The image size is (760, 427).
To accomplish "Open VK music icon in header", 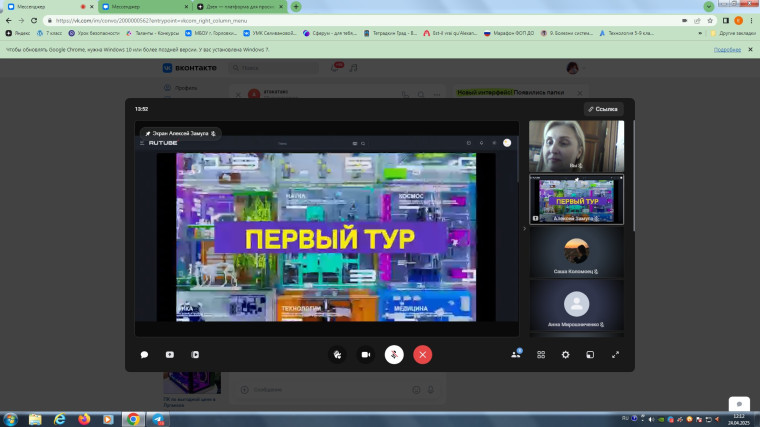I will pyautogui.click(x=354, y=68).
